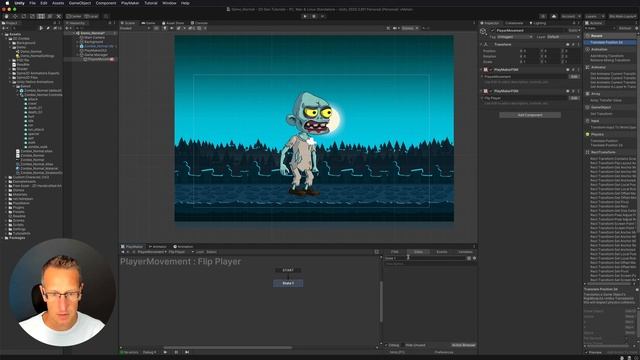Screen dimensions: 640x360
Task: Toggle the first PlayMakerFSM component checkbox
Action: (491, 70)
